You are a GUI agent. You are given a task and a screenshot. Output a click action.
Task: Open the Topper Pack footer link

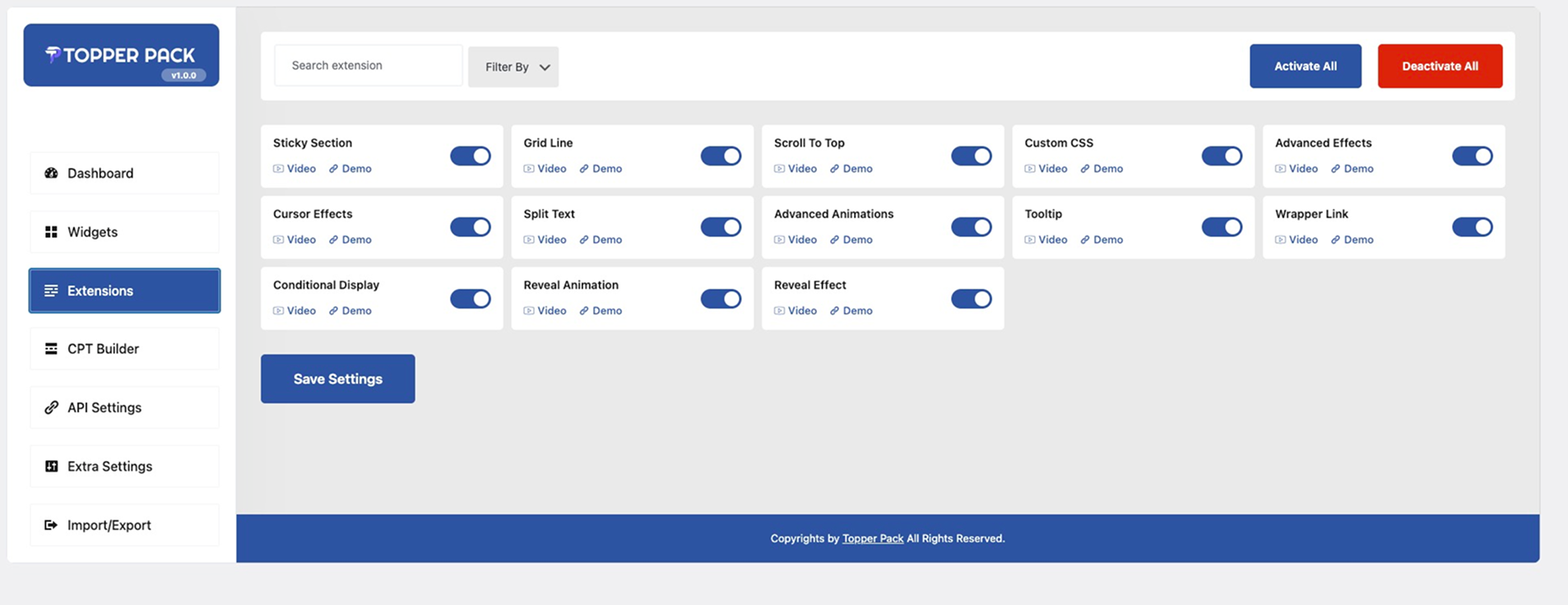pos(872,538)
